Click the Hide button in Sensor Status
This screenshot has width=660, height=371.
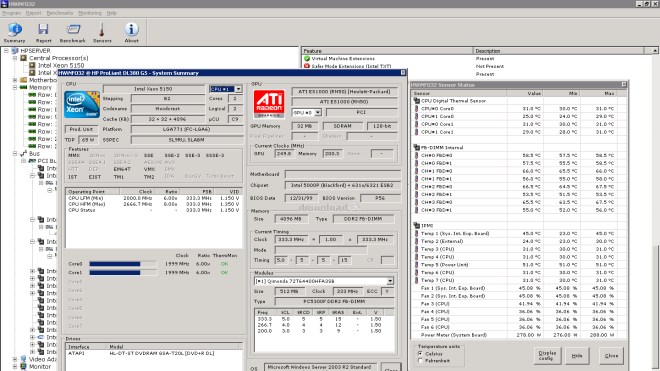coord(577,356)
